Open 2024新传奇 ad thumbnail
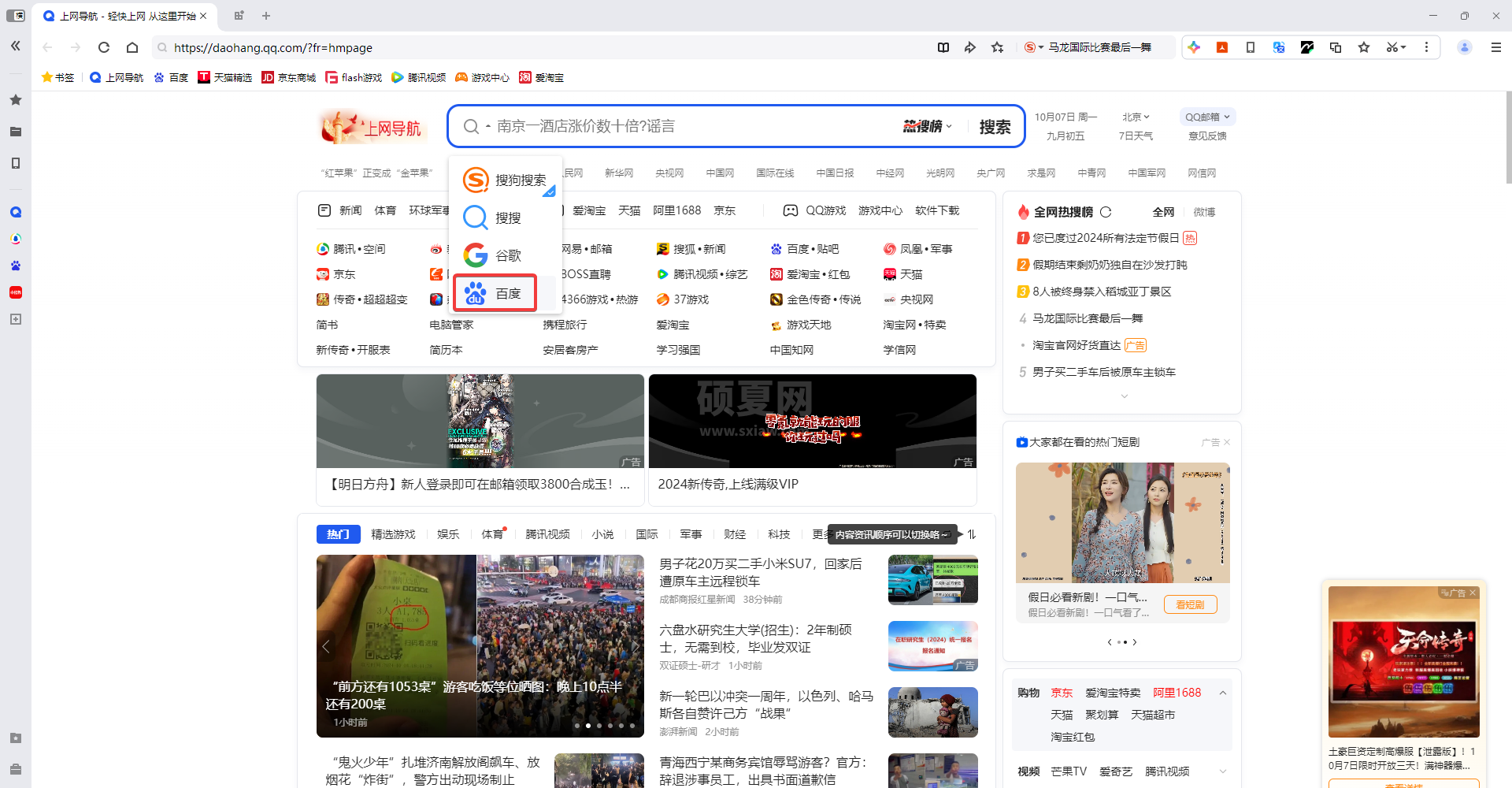1512x788 pixels. pos(813,421)
